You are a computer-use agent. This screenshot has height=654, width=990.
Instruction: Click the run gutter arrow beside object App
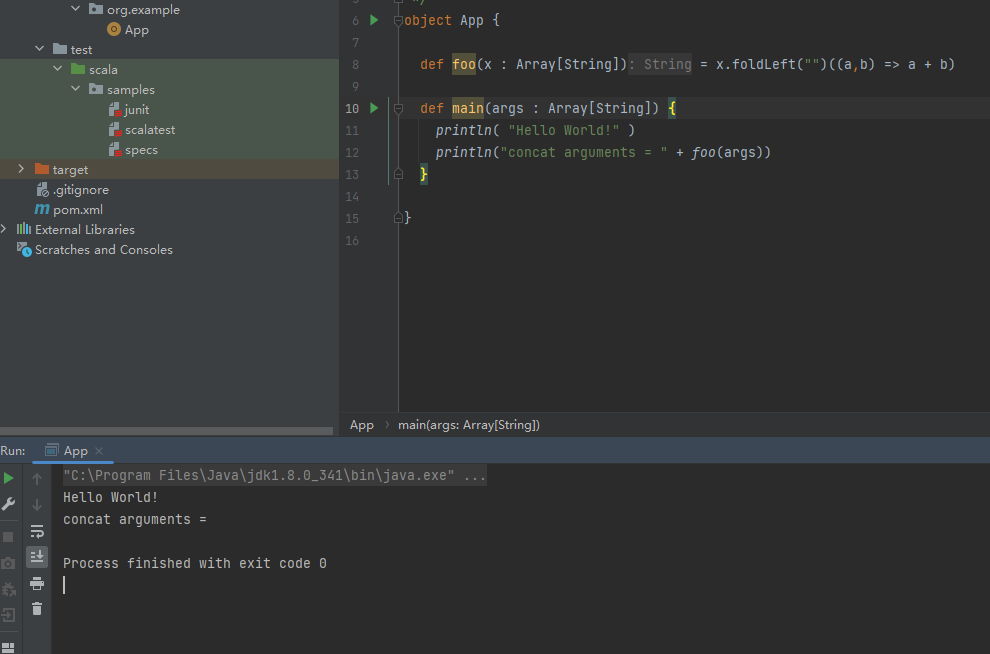(374, 20)
